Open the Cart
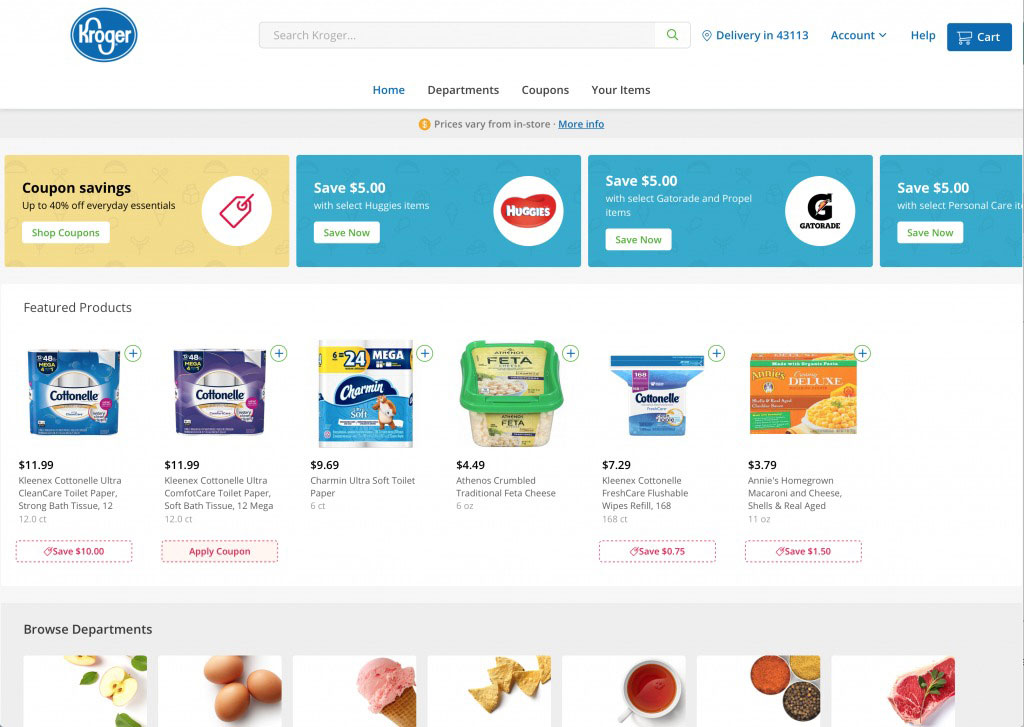1024x727 pixels. [979, 37]
